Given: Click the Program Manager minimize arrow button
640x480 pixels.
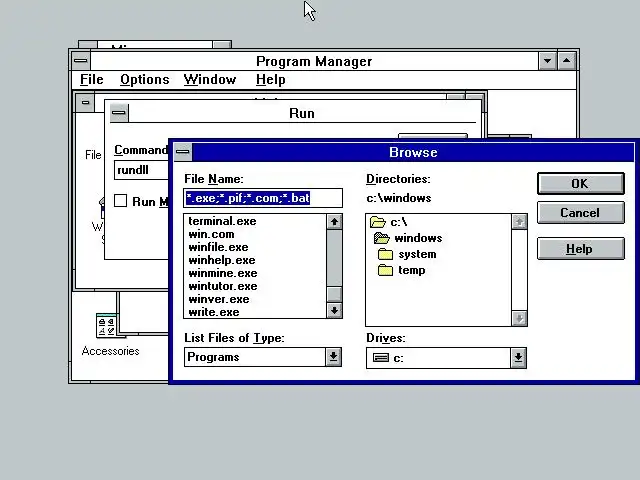Looking at the screenshot, I should click(547, 61).
